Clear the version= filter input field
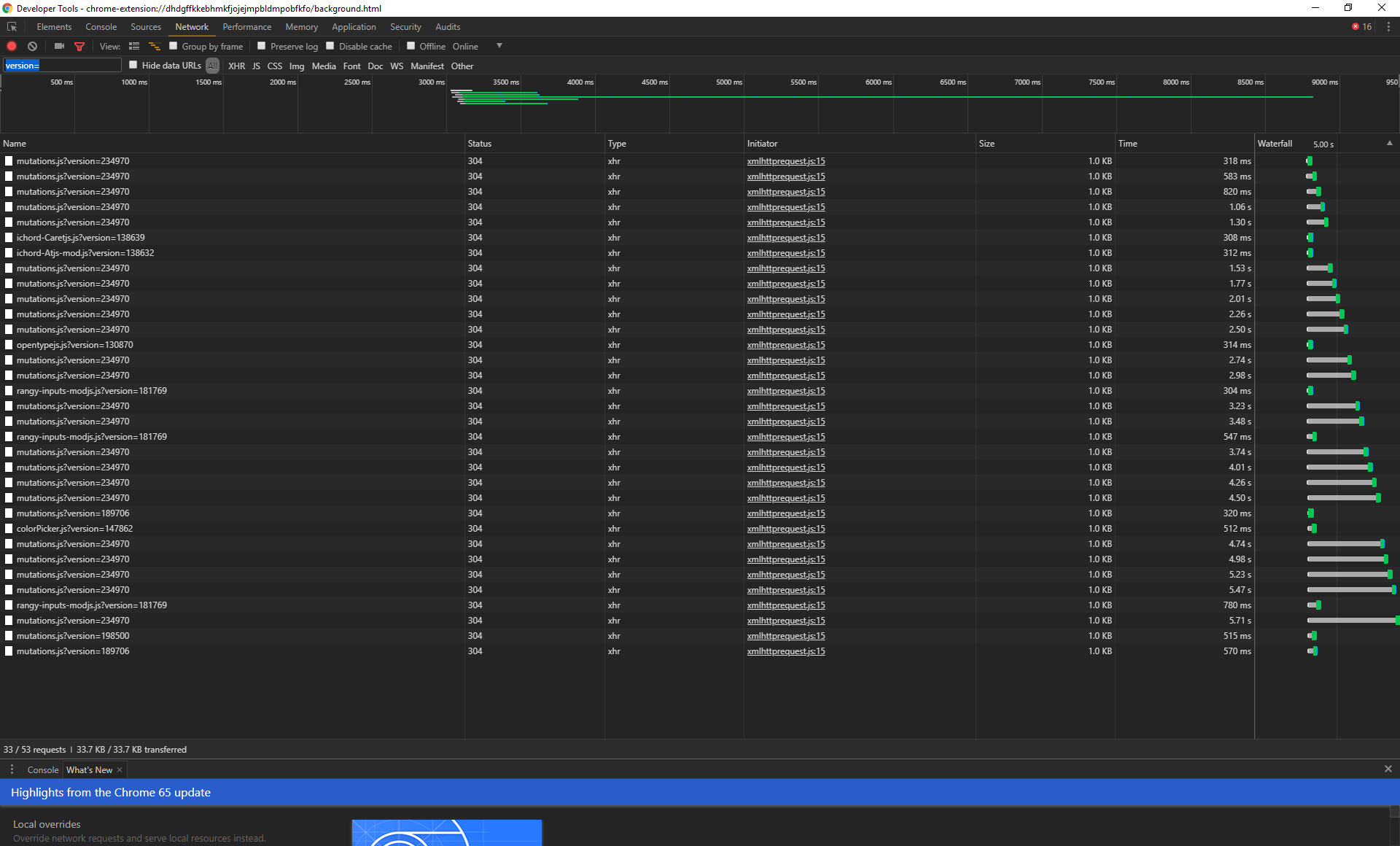This screenshot has height=846, width=1400. coord(62,65)
